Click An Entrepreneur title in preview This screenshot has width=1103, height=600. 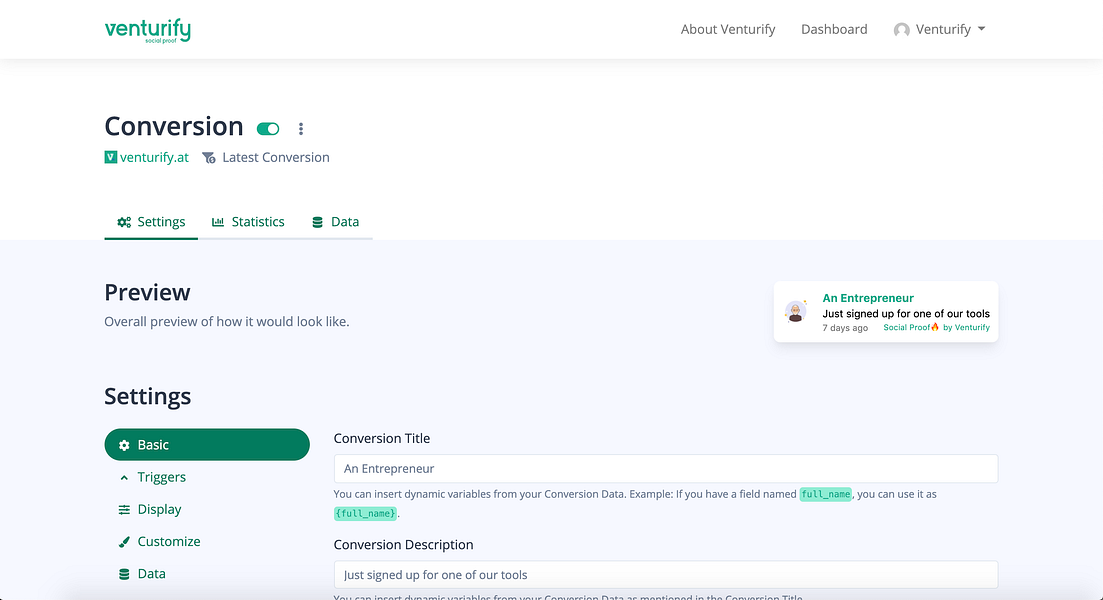pos(868,298)
